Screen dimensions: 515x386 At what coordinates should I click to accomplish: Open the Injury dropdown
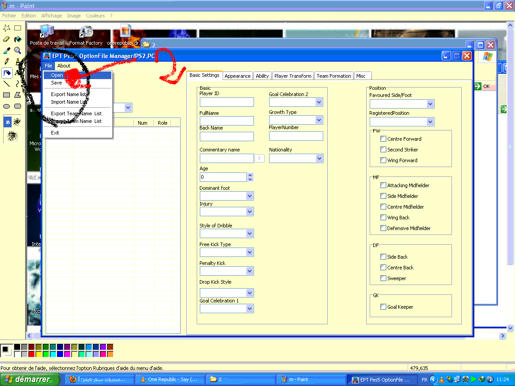tap(250, 211)
